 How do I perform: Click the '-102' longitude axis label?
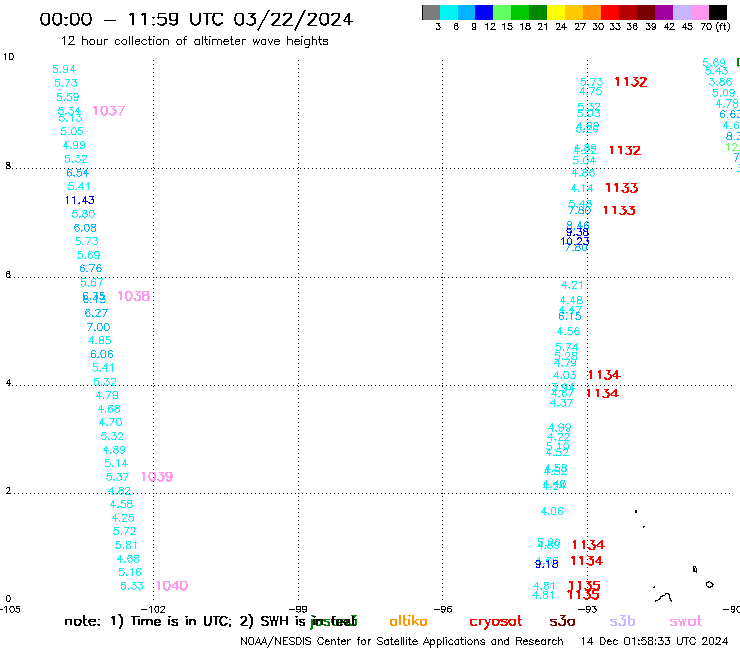[x=153, y=609]
